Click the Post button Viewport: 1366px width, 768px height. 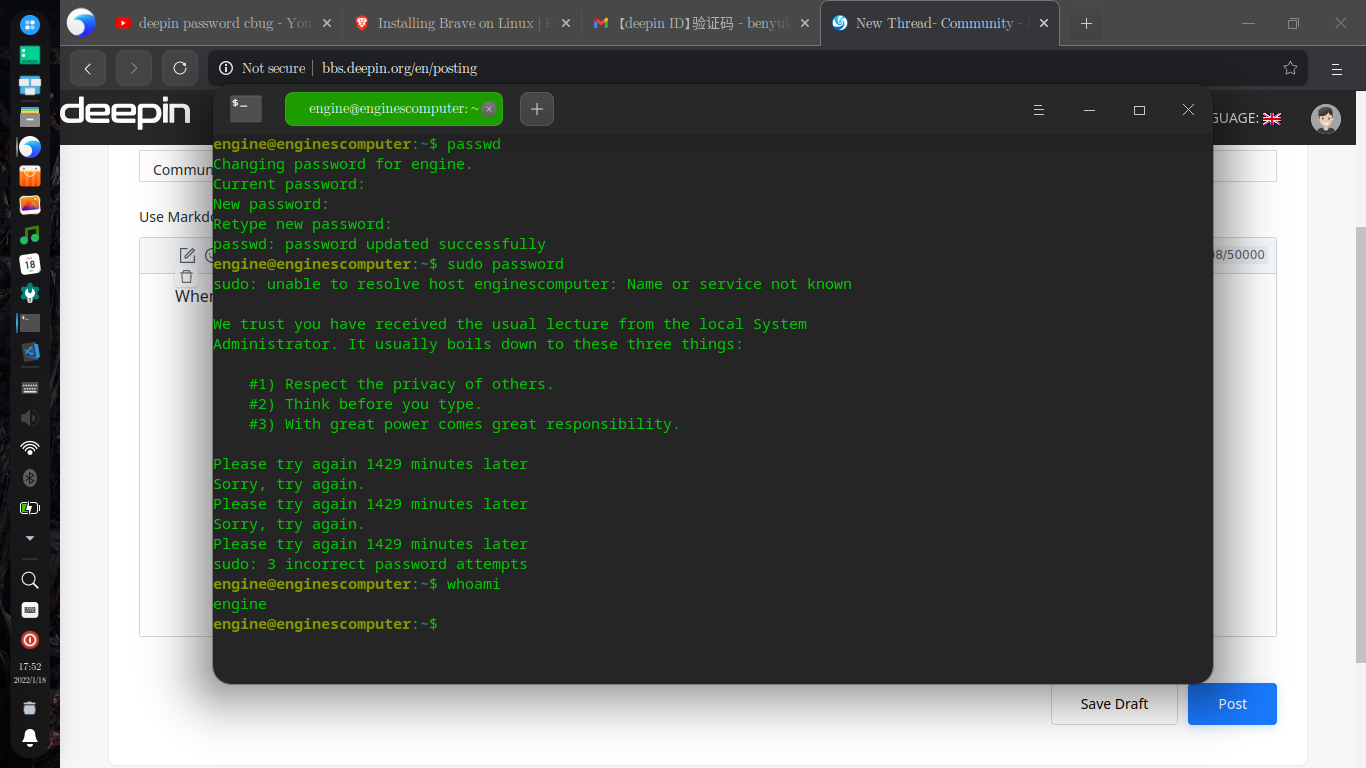pyautogui.click(x=1232, y=704)
